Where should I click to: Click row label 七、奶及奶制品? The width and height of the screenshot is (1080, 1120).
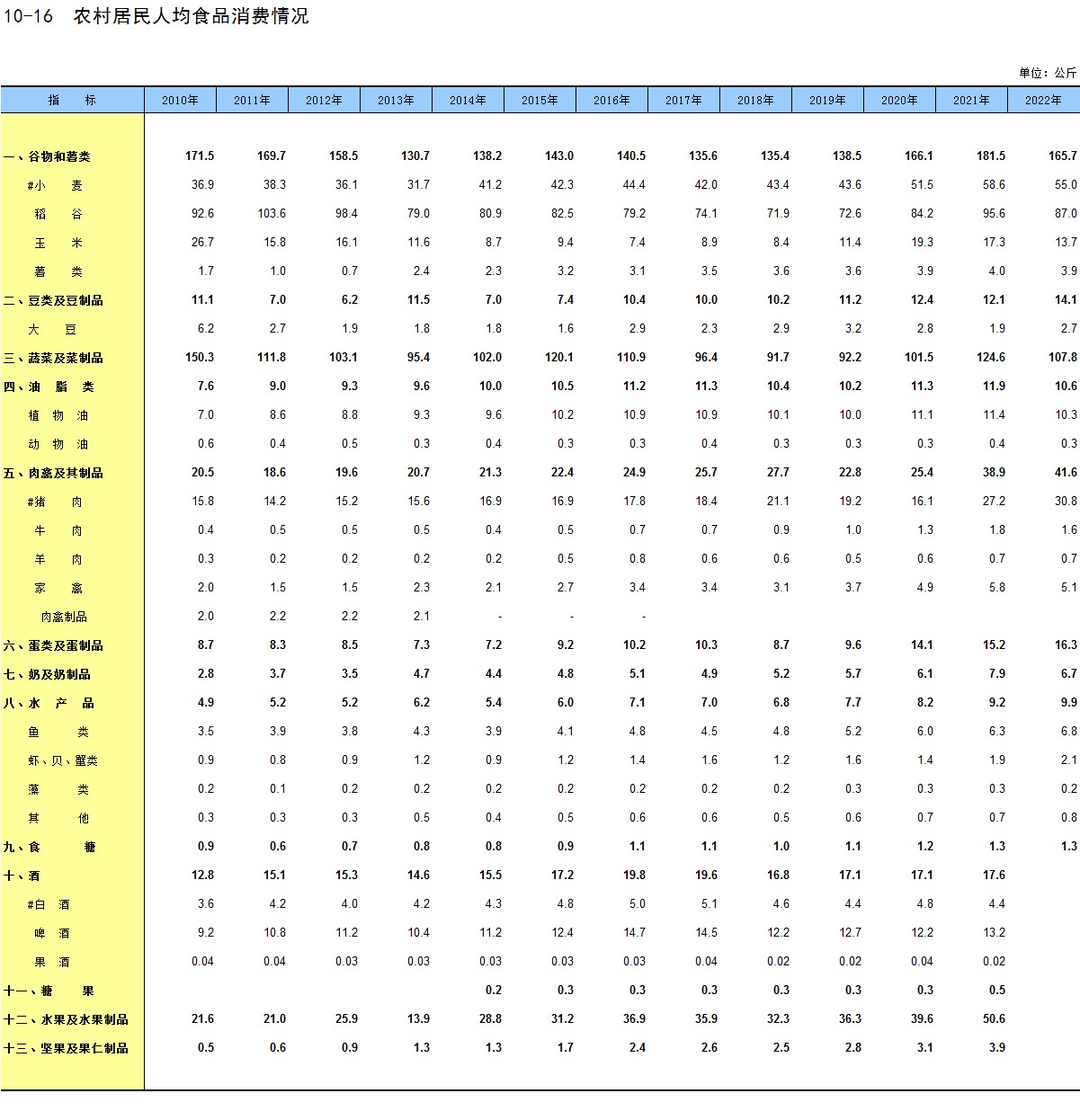47,674
